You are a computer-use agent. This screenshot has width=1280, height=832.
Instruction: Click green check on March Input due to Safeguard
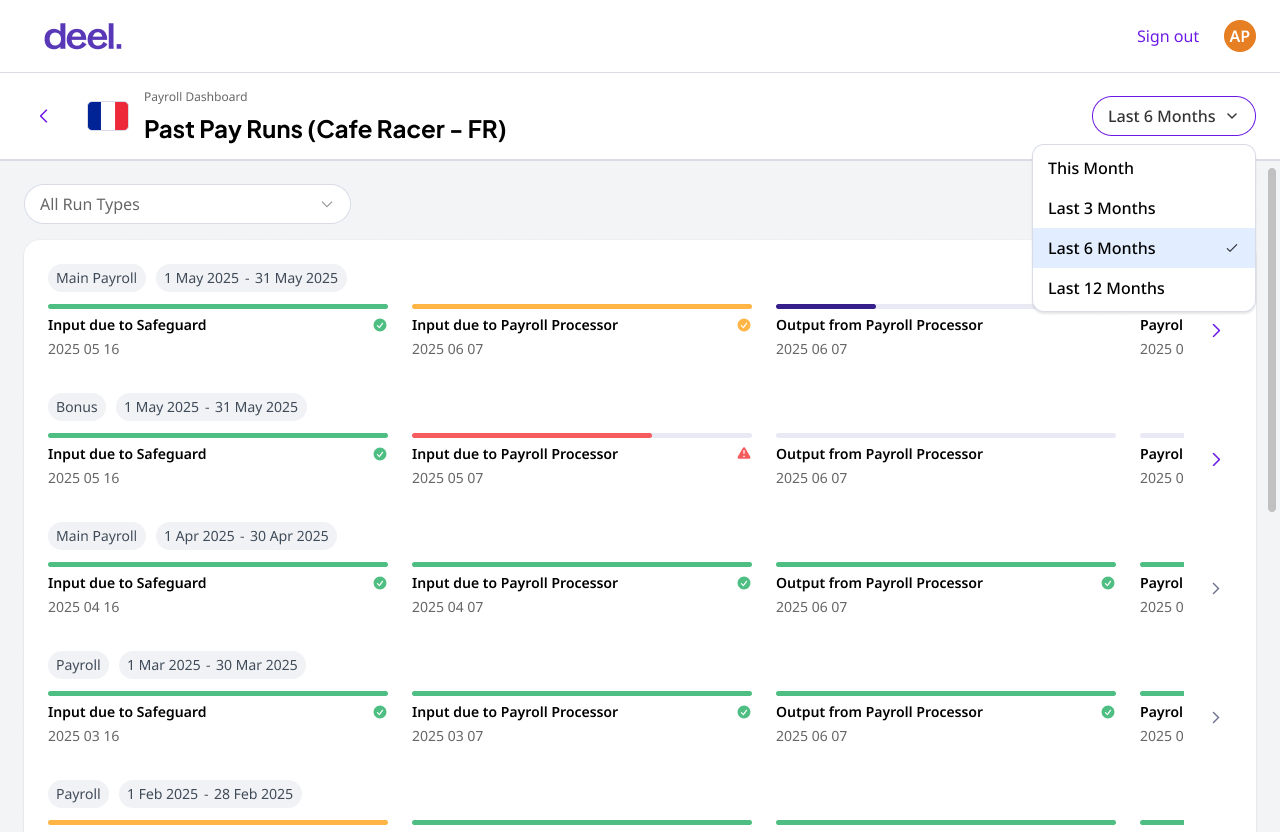pyautogui.click(x=380, y=712)
